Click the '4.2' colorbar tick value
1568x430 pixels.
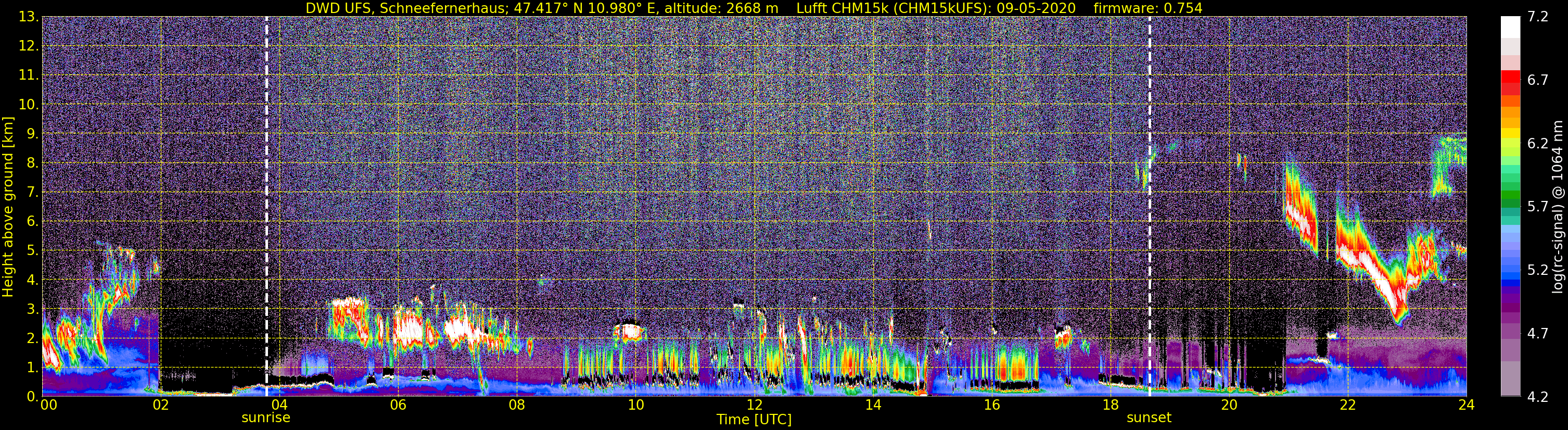click(1538, 397)
